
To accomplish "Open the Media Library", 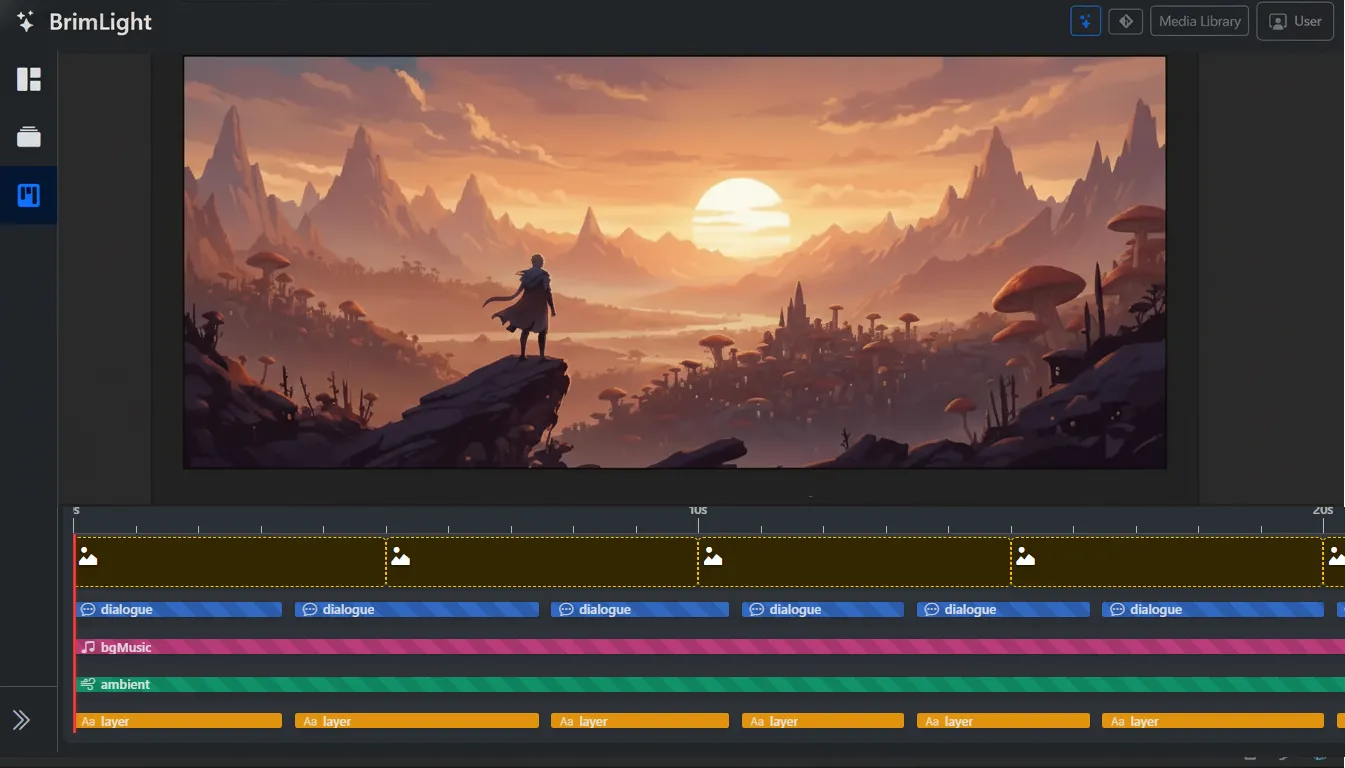I will 1199,20.
